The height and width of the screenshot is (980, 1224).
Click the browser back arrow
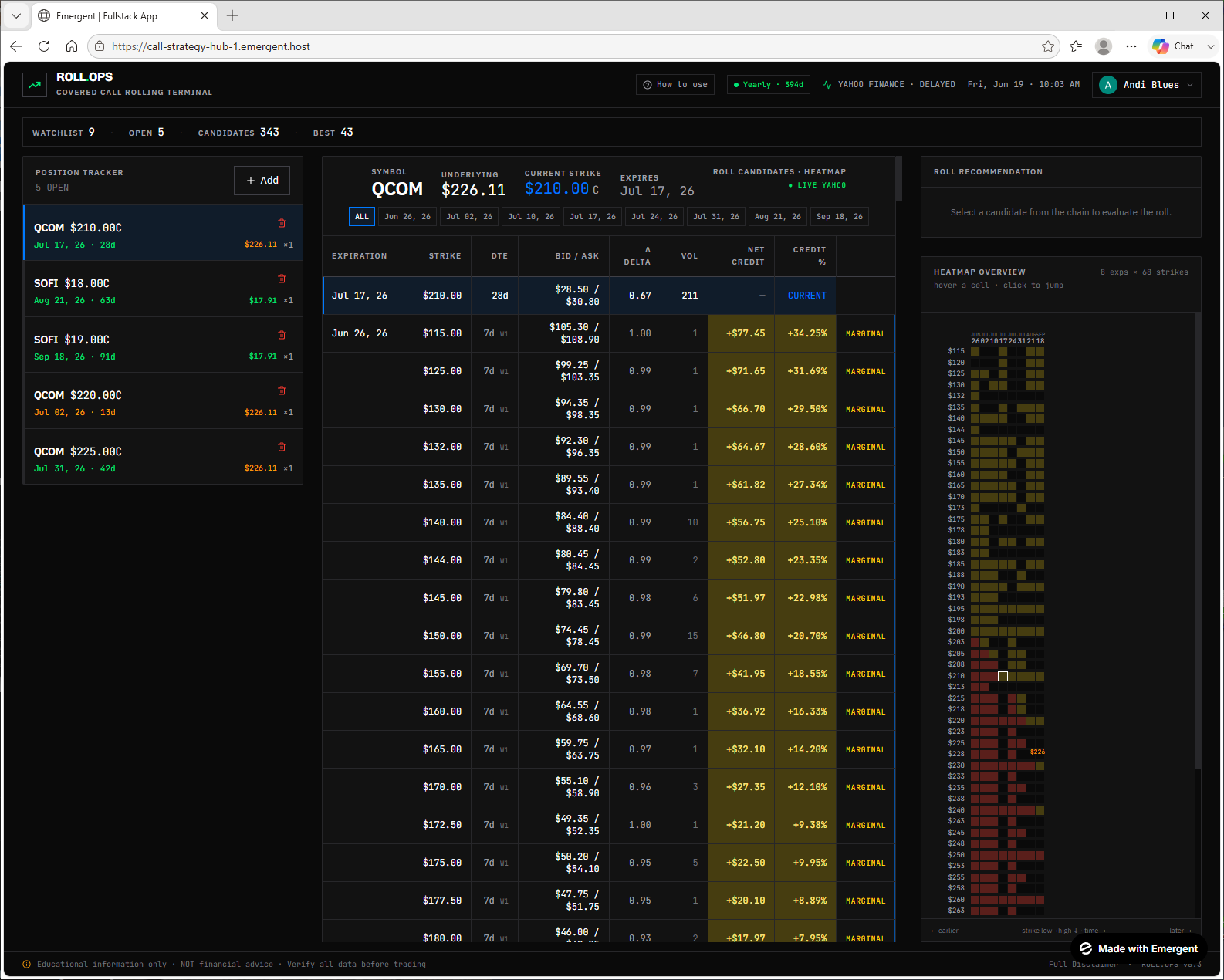16,46
